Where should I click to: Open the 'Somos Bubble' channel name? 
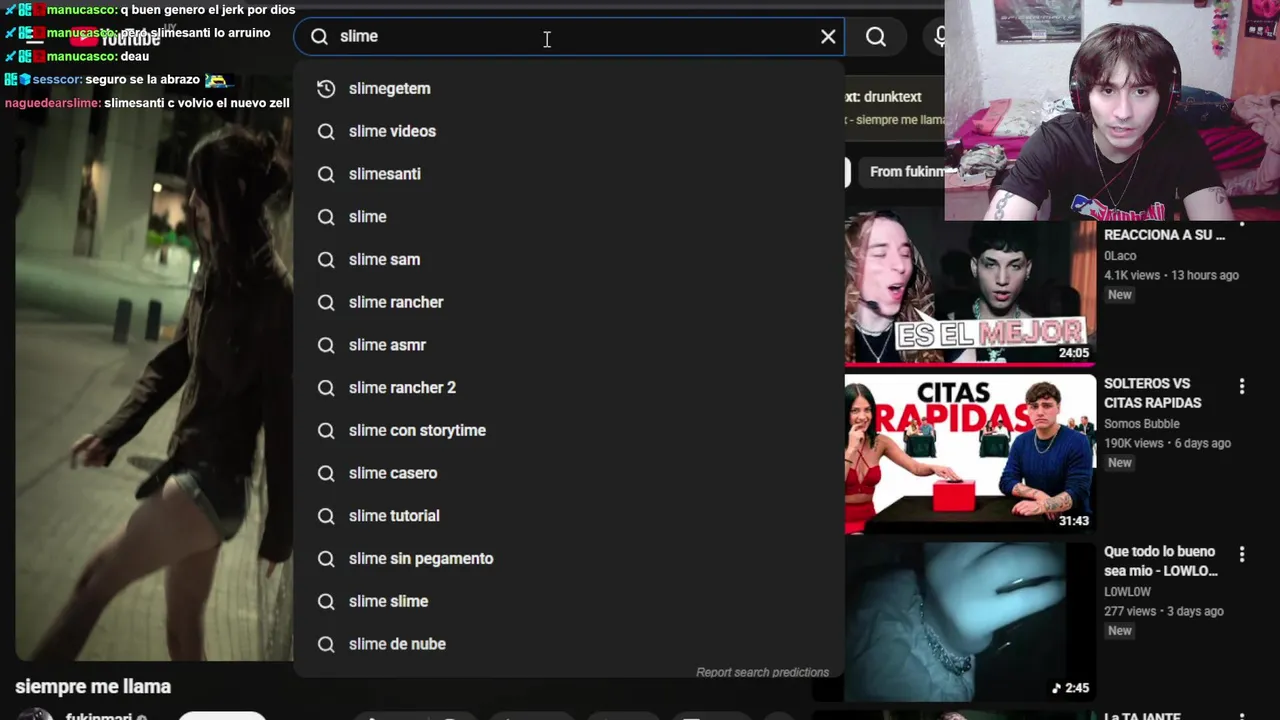click(1142, 424)
